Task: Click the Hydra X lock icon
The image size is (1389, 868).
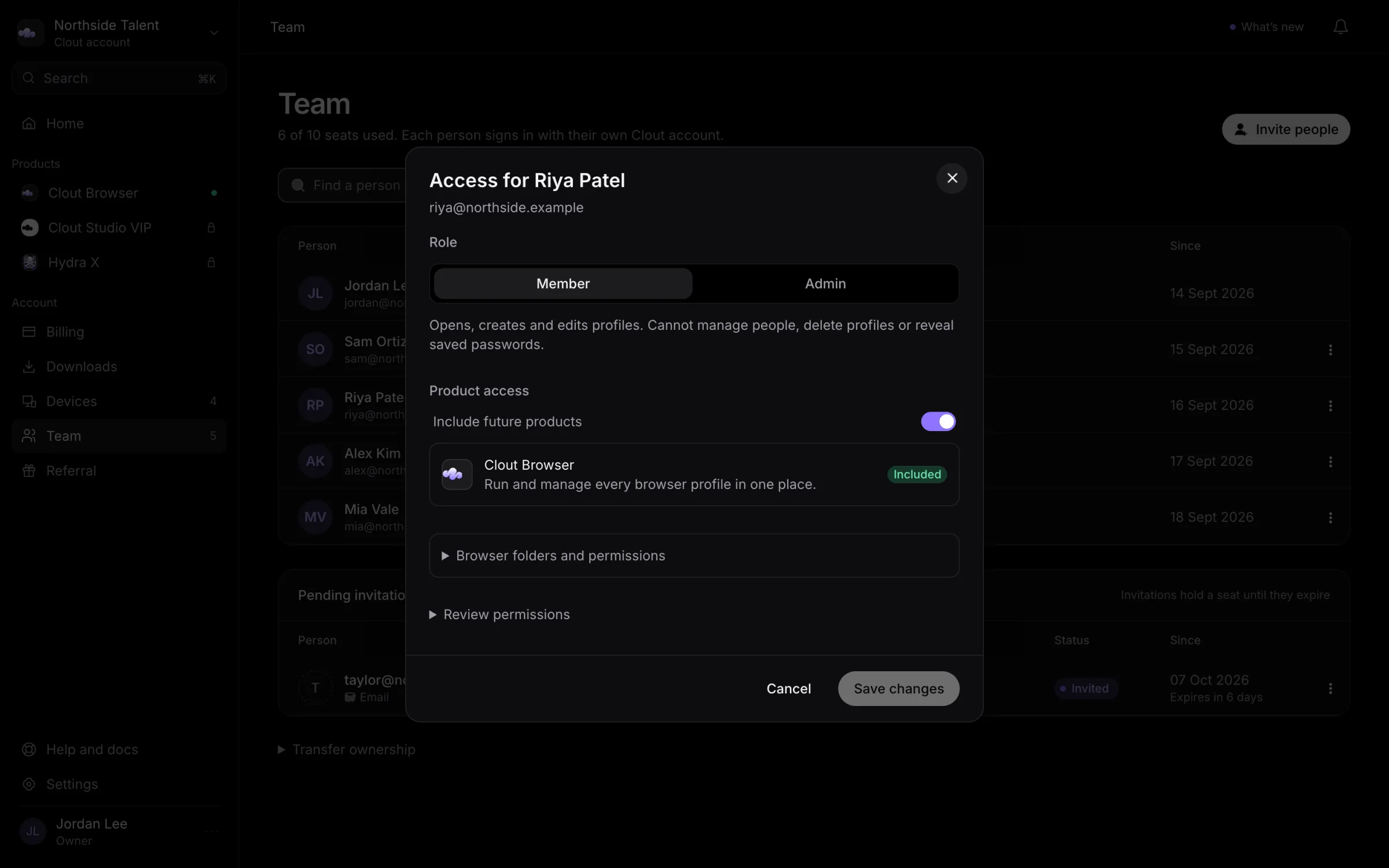Action: pos(211,262)
